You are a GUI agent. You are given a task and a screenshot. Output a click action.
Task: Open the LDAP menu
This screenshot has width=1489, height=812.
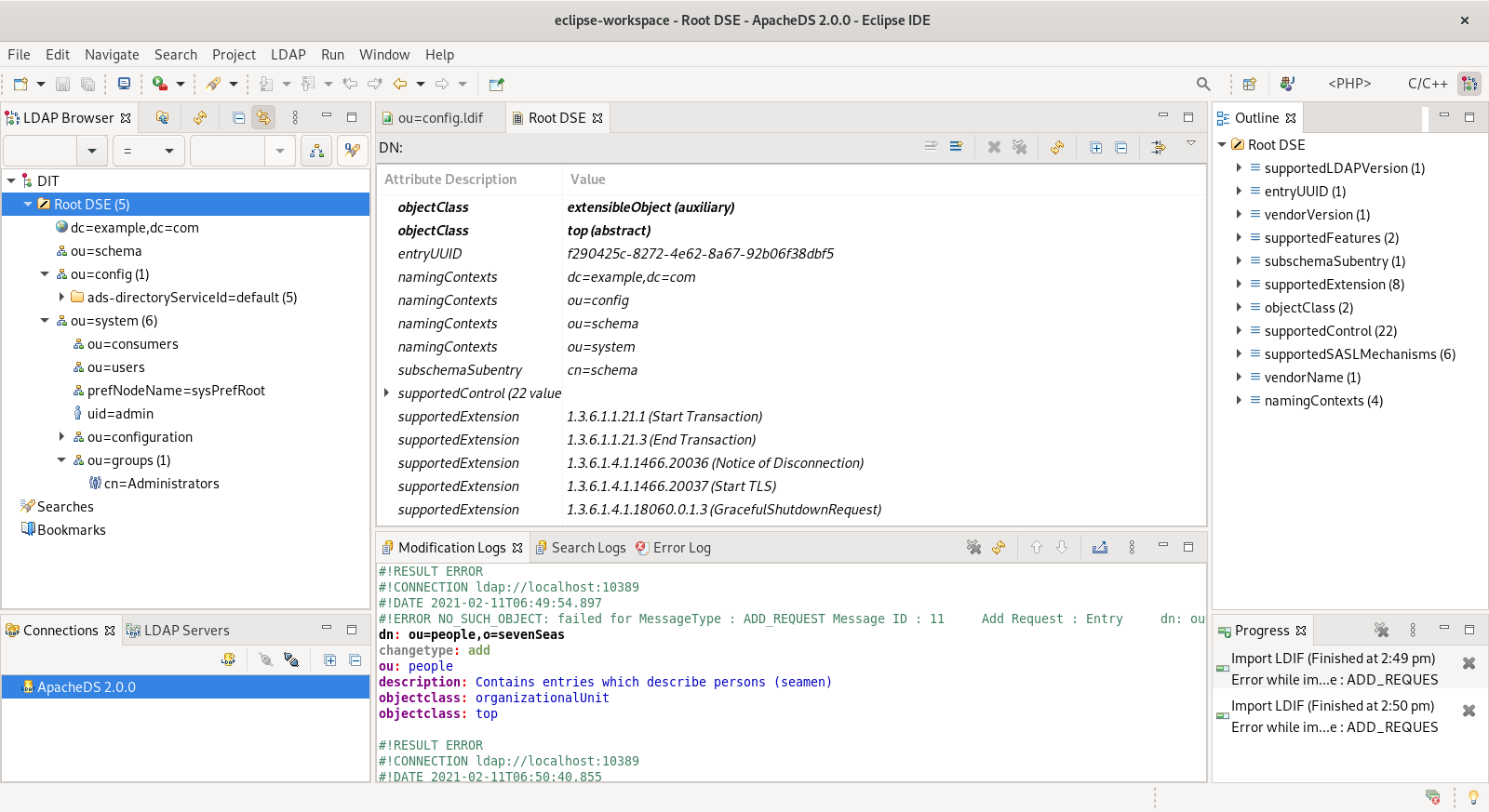[x=288, y=55]
